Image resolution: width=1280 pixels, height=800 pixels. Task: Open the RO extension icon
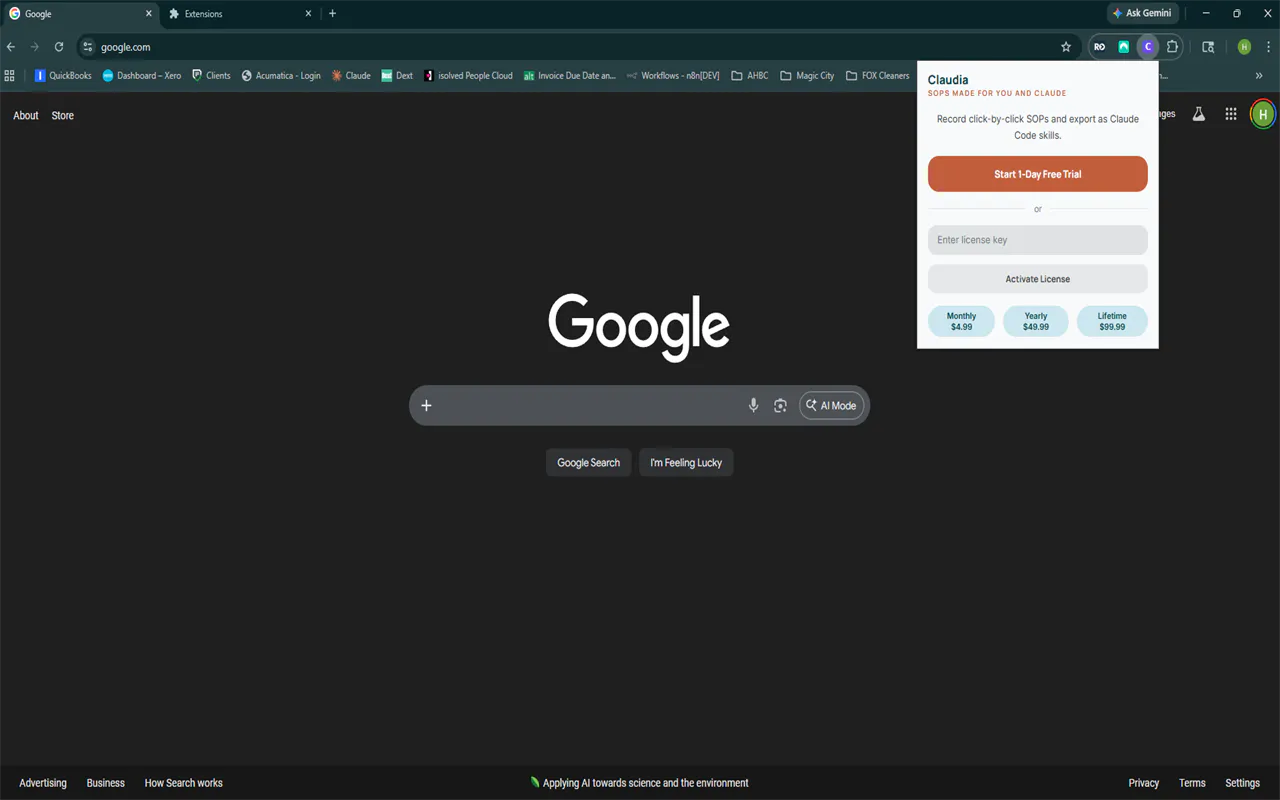pos(1100,47)
